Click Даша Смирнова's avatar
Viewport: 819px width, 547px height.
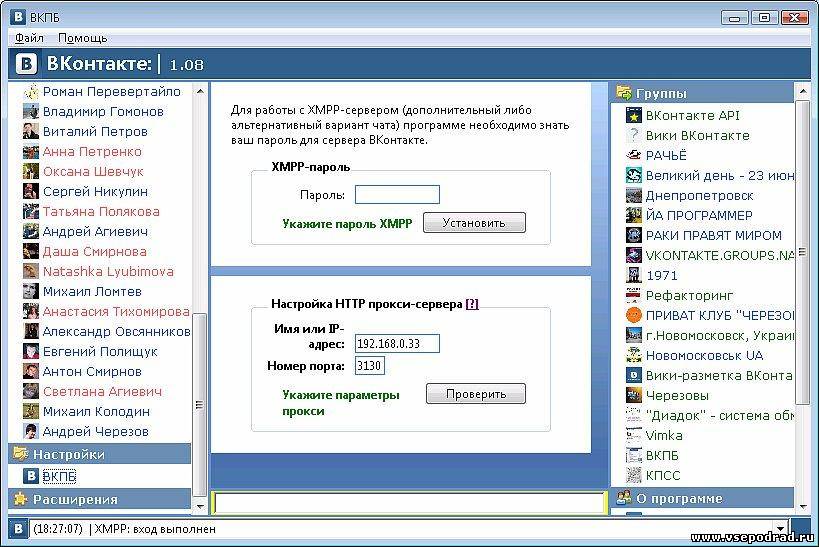click(x=31, y=251)
